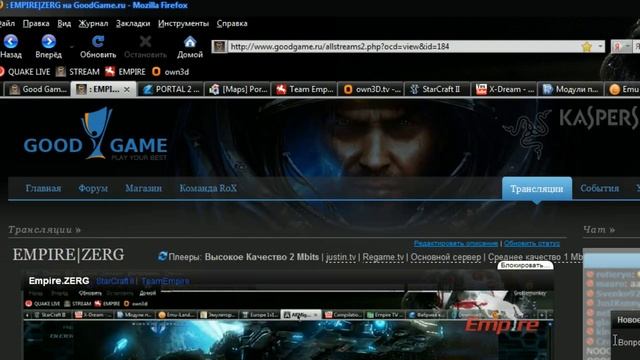This screenshot has width=640, height=360.
Task: Switch to the PORTAL 2 tab
Action: click(171, 89)
